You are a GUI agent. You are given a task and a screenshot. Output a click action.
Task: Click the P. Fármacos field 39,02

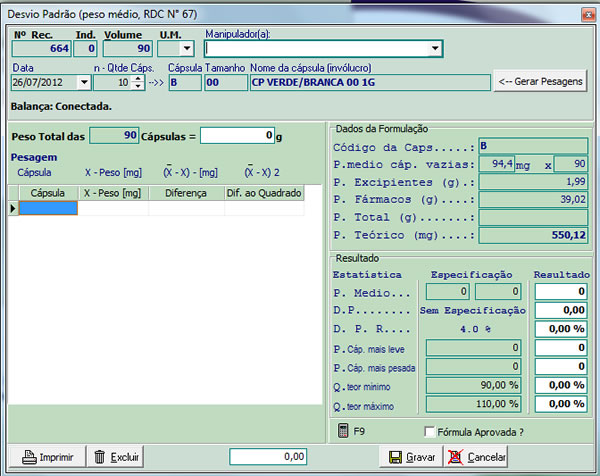(533, 199)
